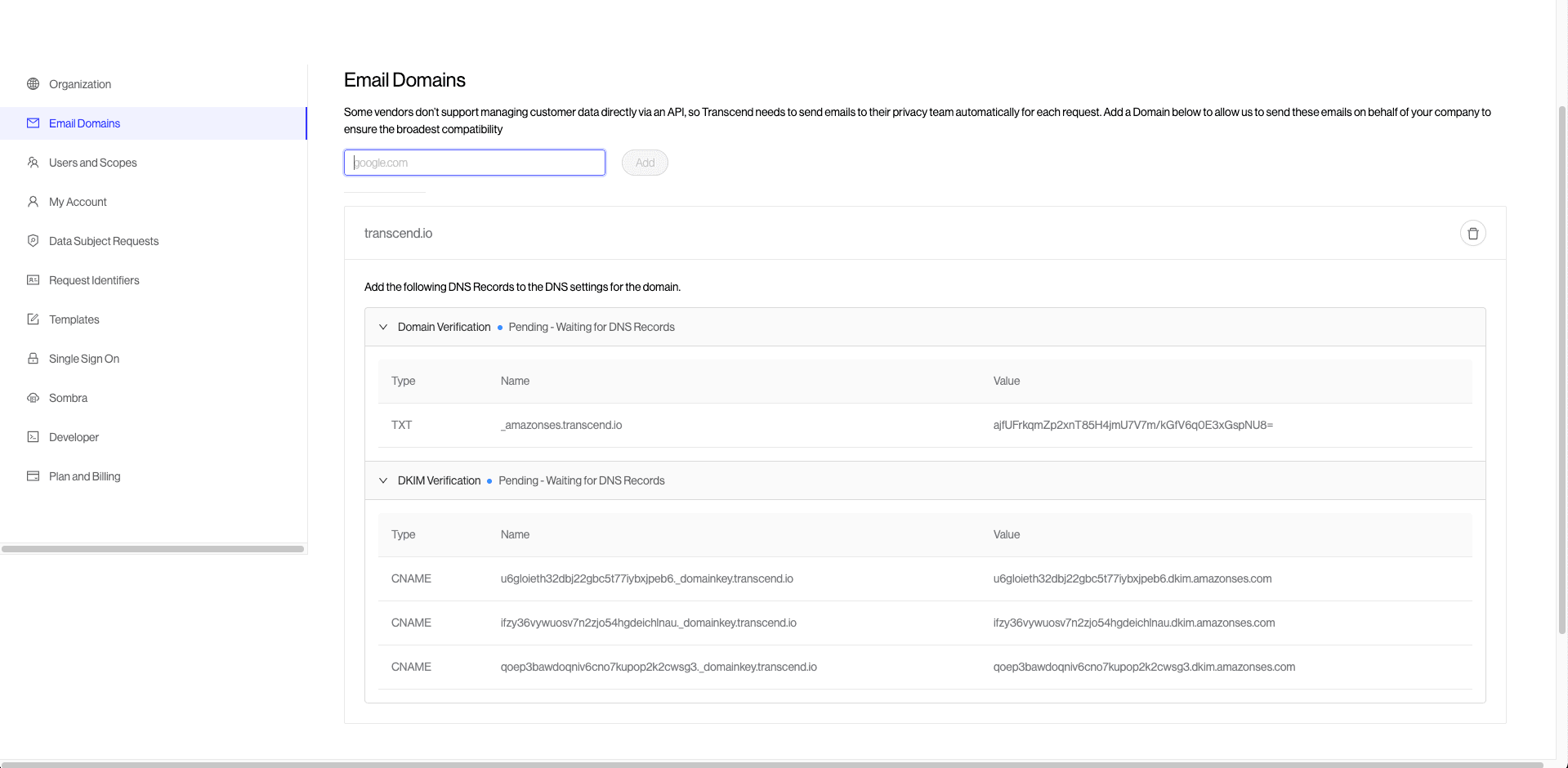Select the _amazonses TXT record value
Image resolution: width=1568 pixels, height=768 pixels.
tap(1132, 425)
